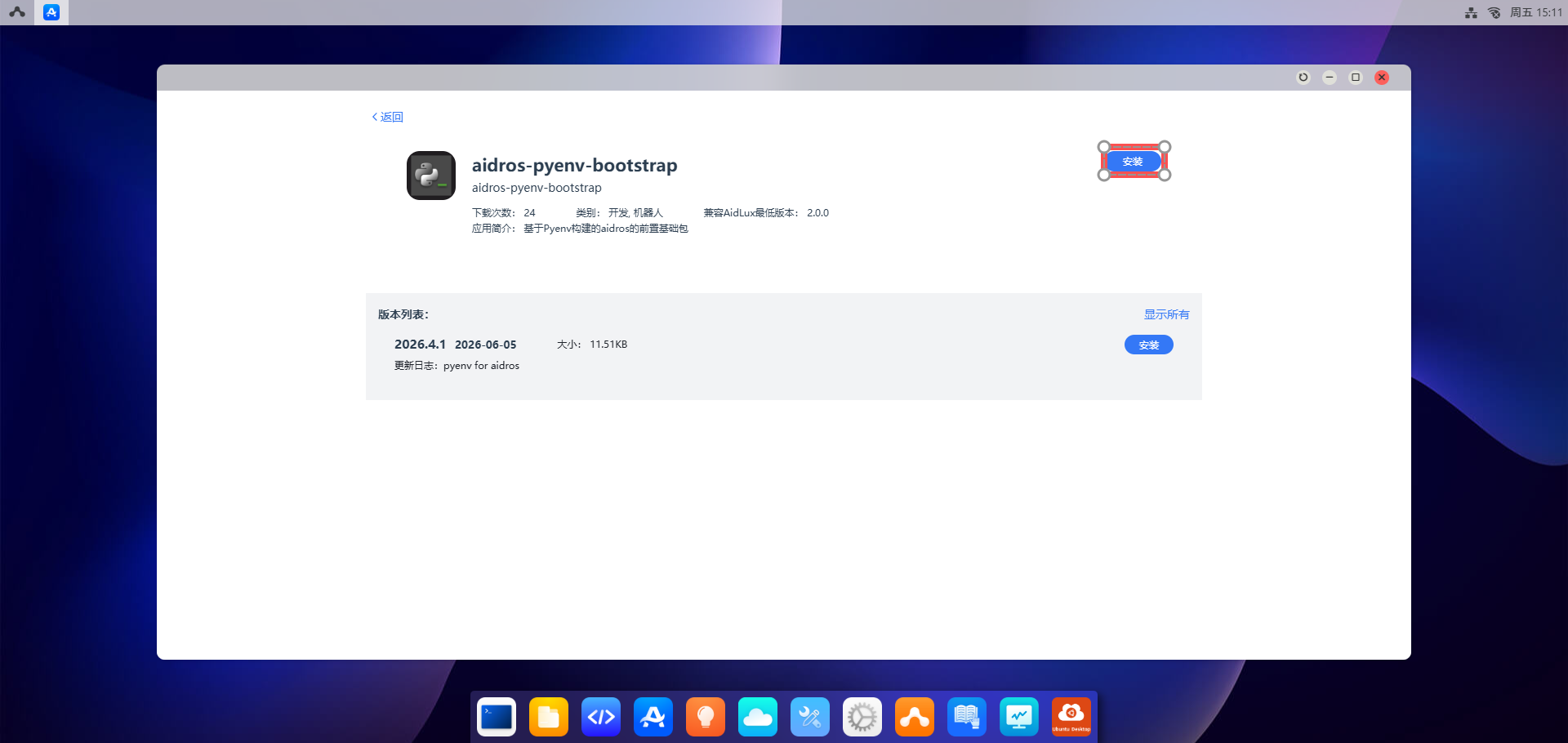Open the wired network tray icon
The height and width of the screenshot is (743, 1568).
coord(1471,12)
